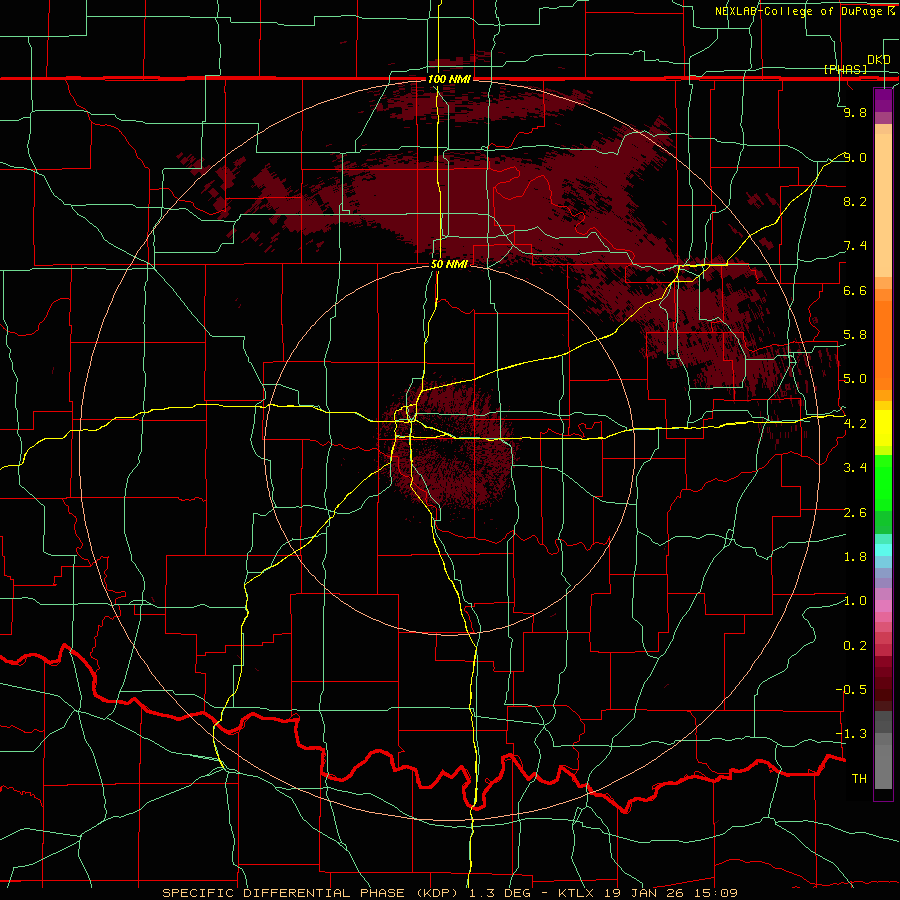Viewport: 900px width, 900px height.
Task: Pick the bright green band of the color scale
Action: [x=883, y=483]
